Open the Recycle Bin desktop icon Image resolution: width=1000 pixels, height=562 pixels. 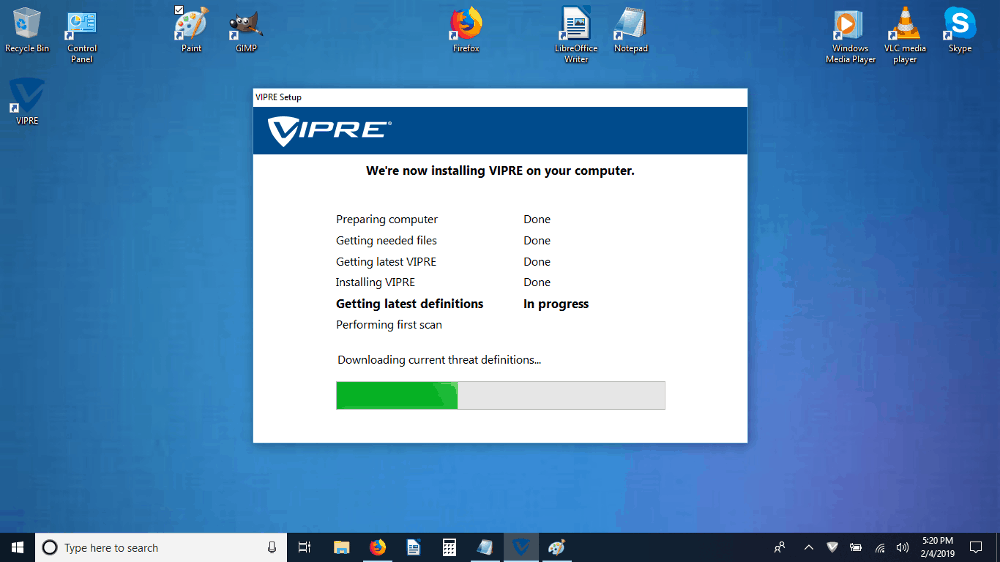pos(27,29)
